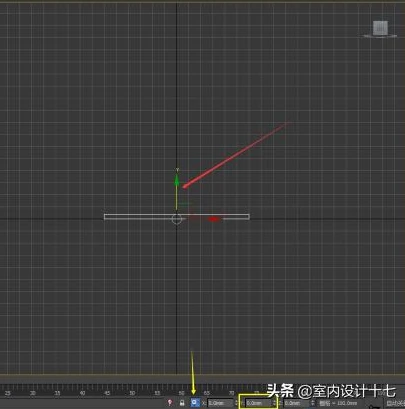Click the Y coordinate input field
This screenshot has width=405, height=409.
[258, 403]
